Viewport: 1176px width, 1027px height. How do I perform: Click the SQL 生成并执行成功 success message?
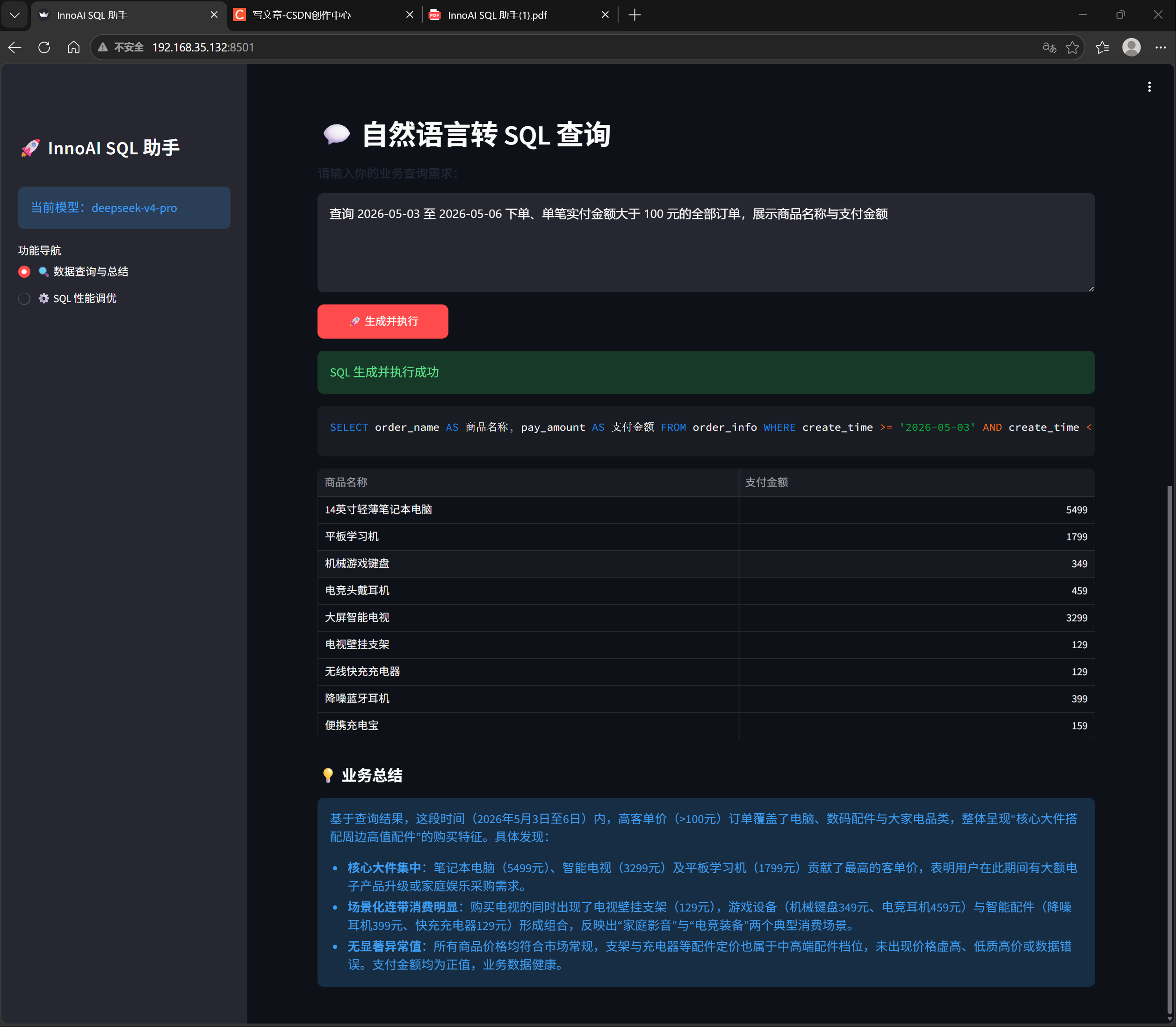[x=706, y=372]
